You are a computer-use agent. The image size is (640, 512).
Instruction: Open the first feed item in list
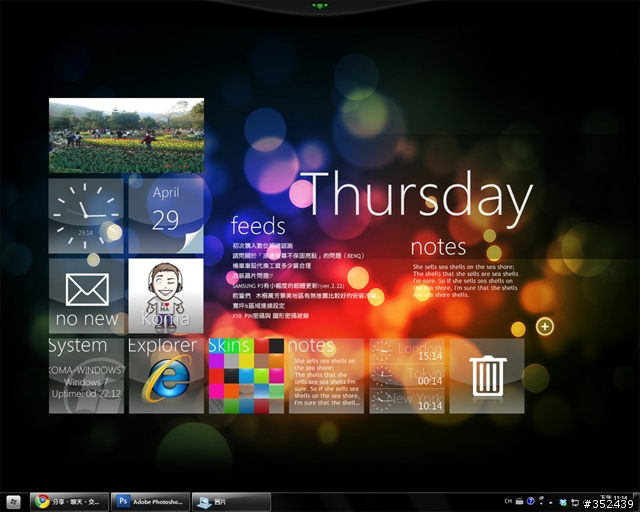pos(262,246)
